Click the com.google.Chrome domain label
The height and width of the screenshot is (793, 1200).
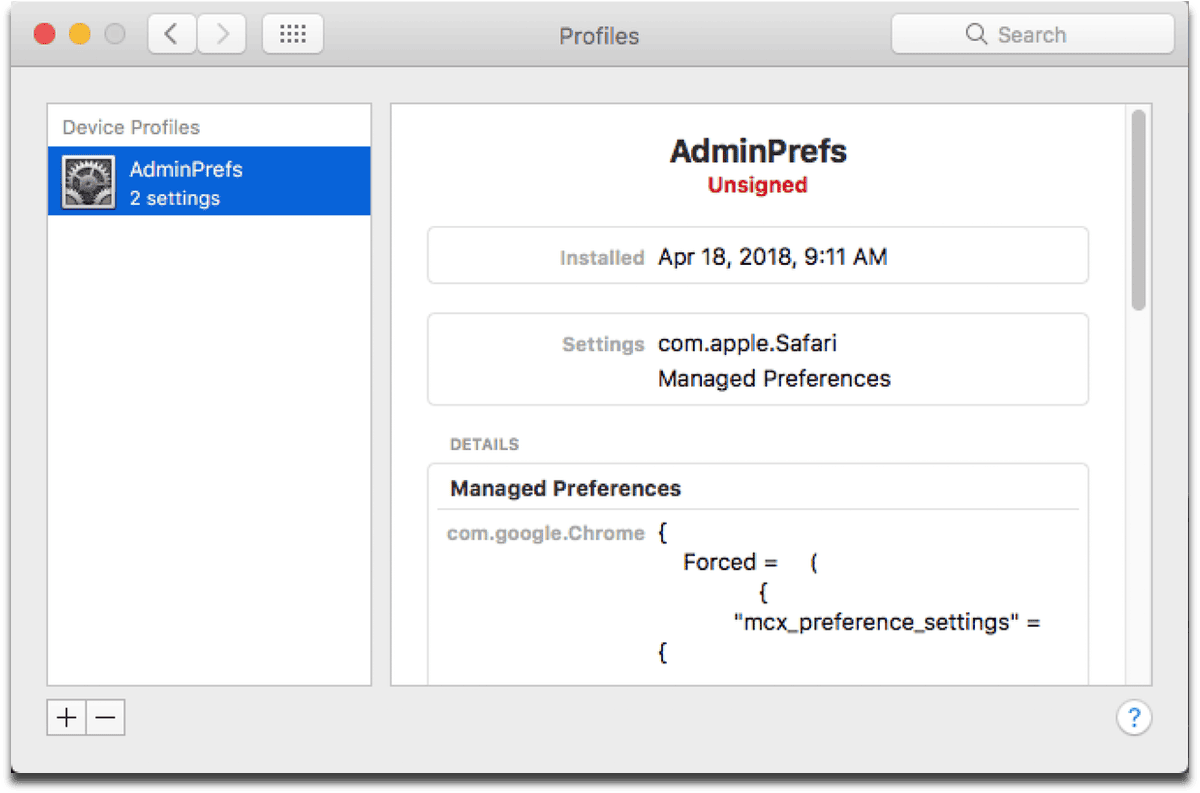[x=545, y=533]
